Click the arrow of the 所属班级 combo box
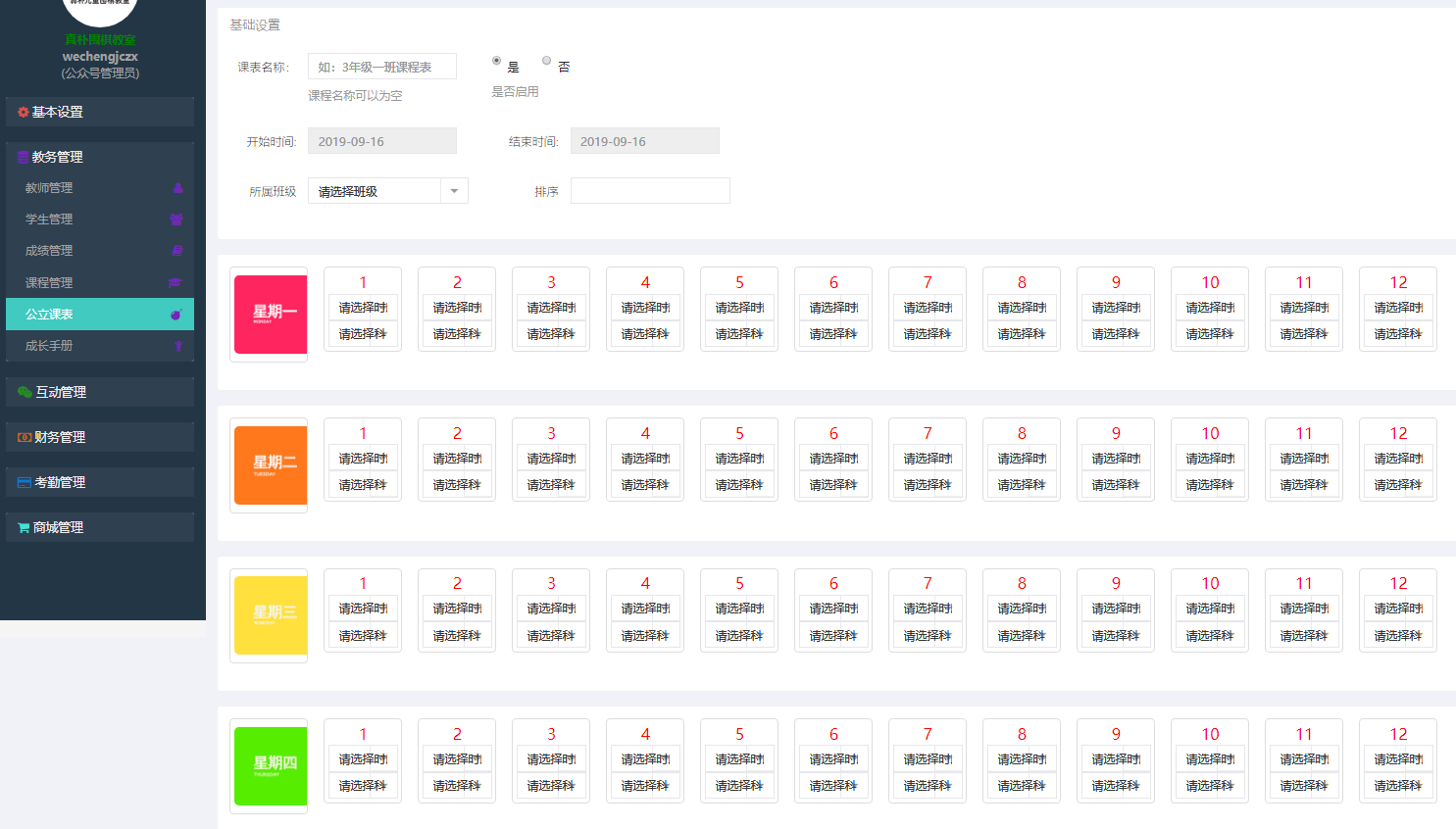 (454, 191)
